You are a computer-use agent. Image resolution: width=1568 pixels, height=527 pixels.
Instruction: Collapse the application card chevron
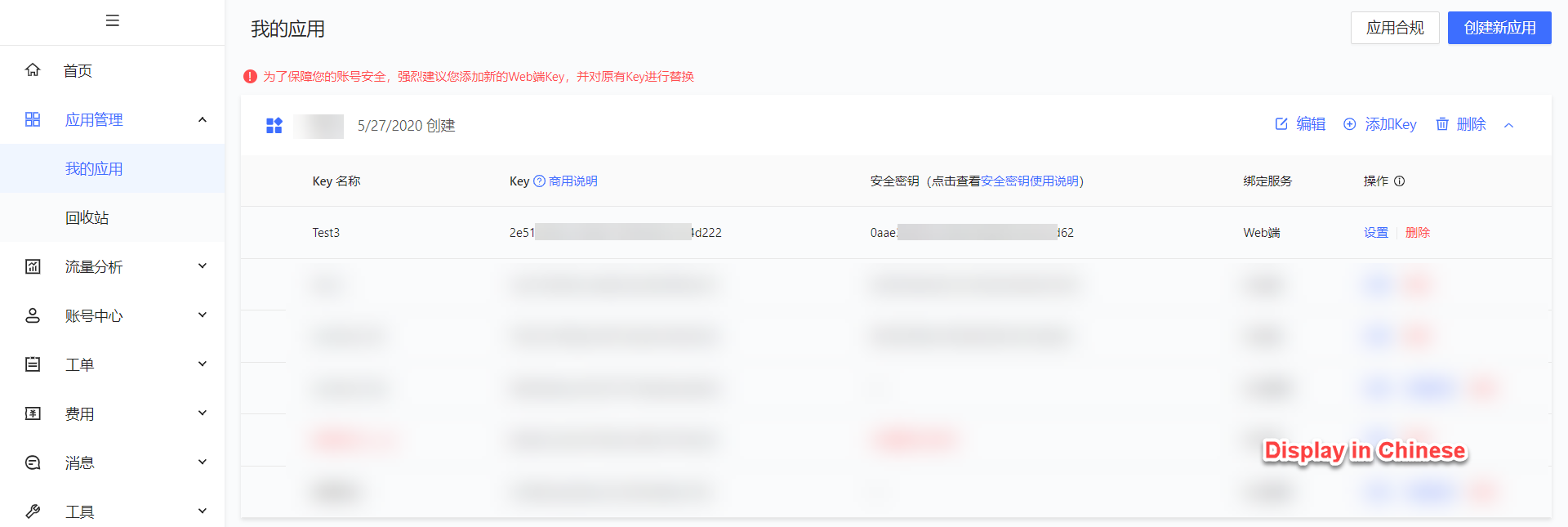[x=1509, y=125]
